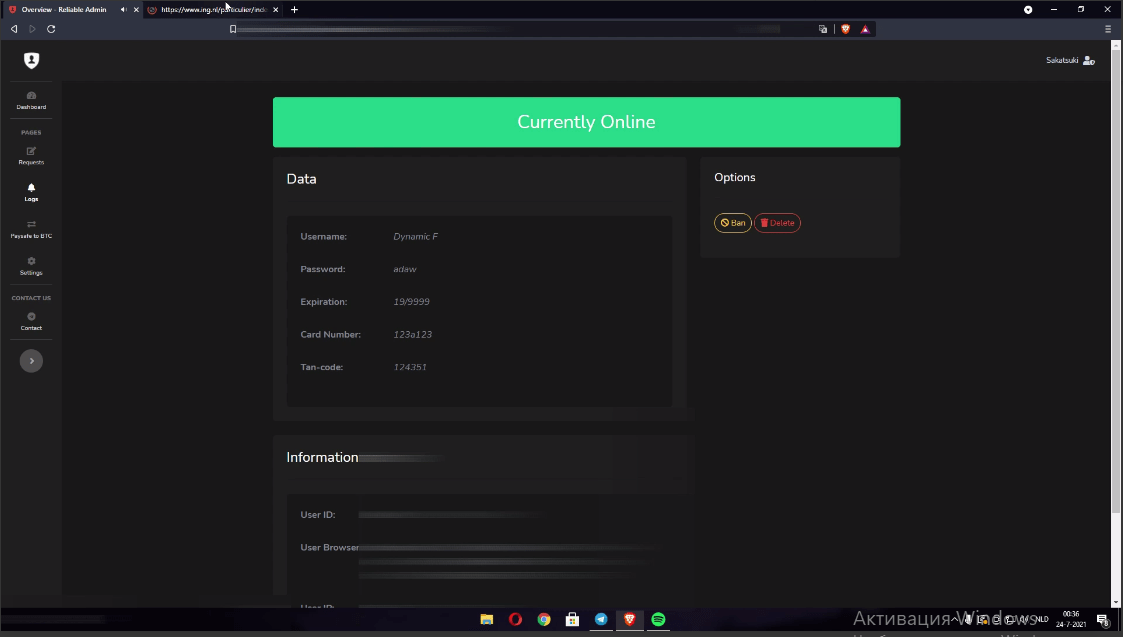The image size is (1123, 637).
Task: Switch to the Overview - Reliable Admin tab
Action: pyautogui.click(x=64, y=9)
